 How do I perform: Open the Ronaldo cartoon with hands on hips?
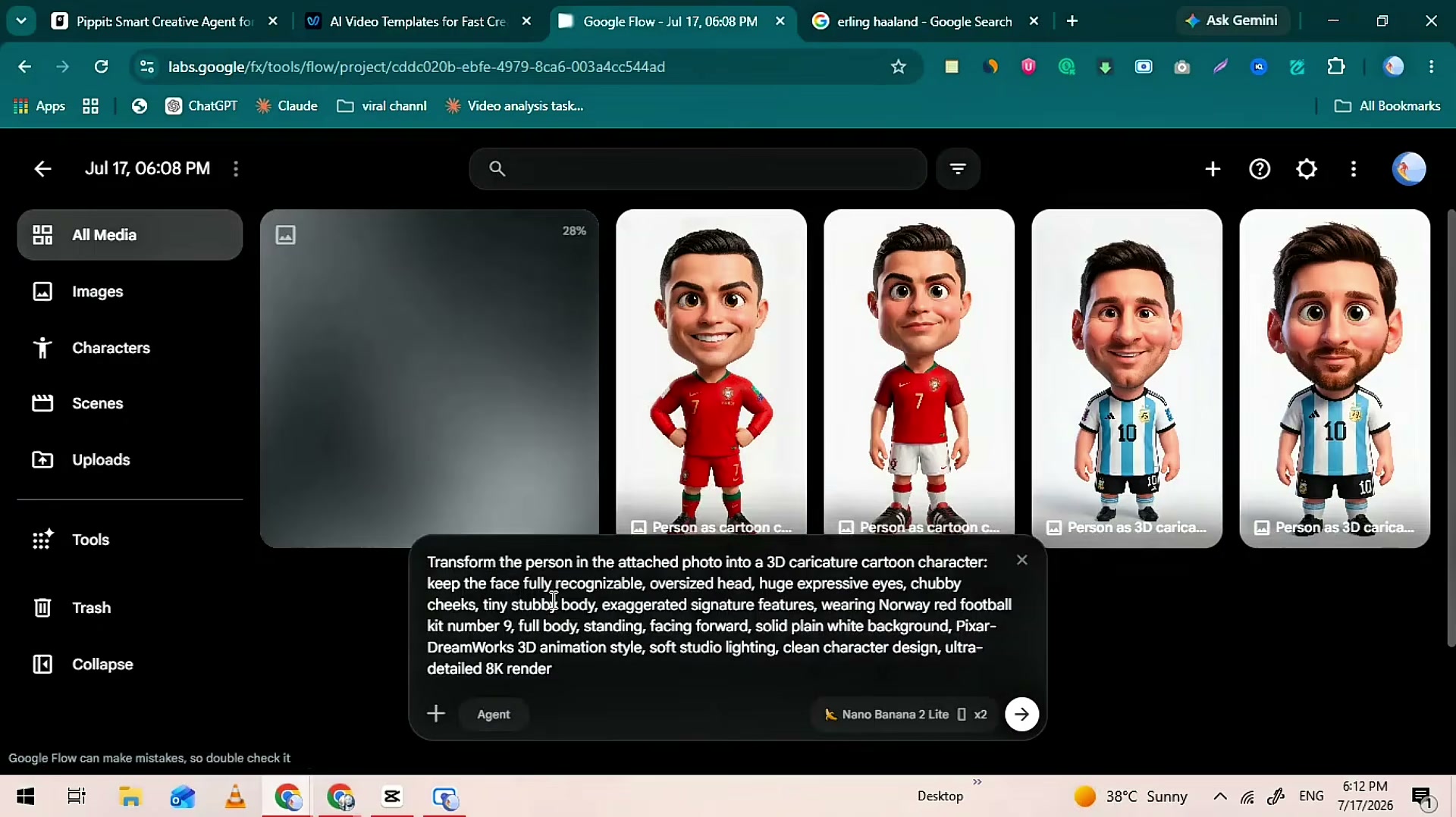(711, 371)
